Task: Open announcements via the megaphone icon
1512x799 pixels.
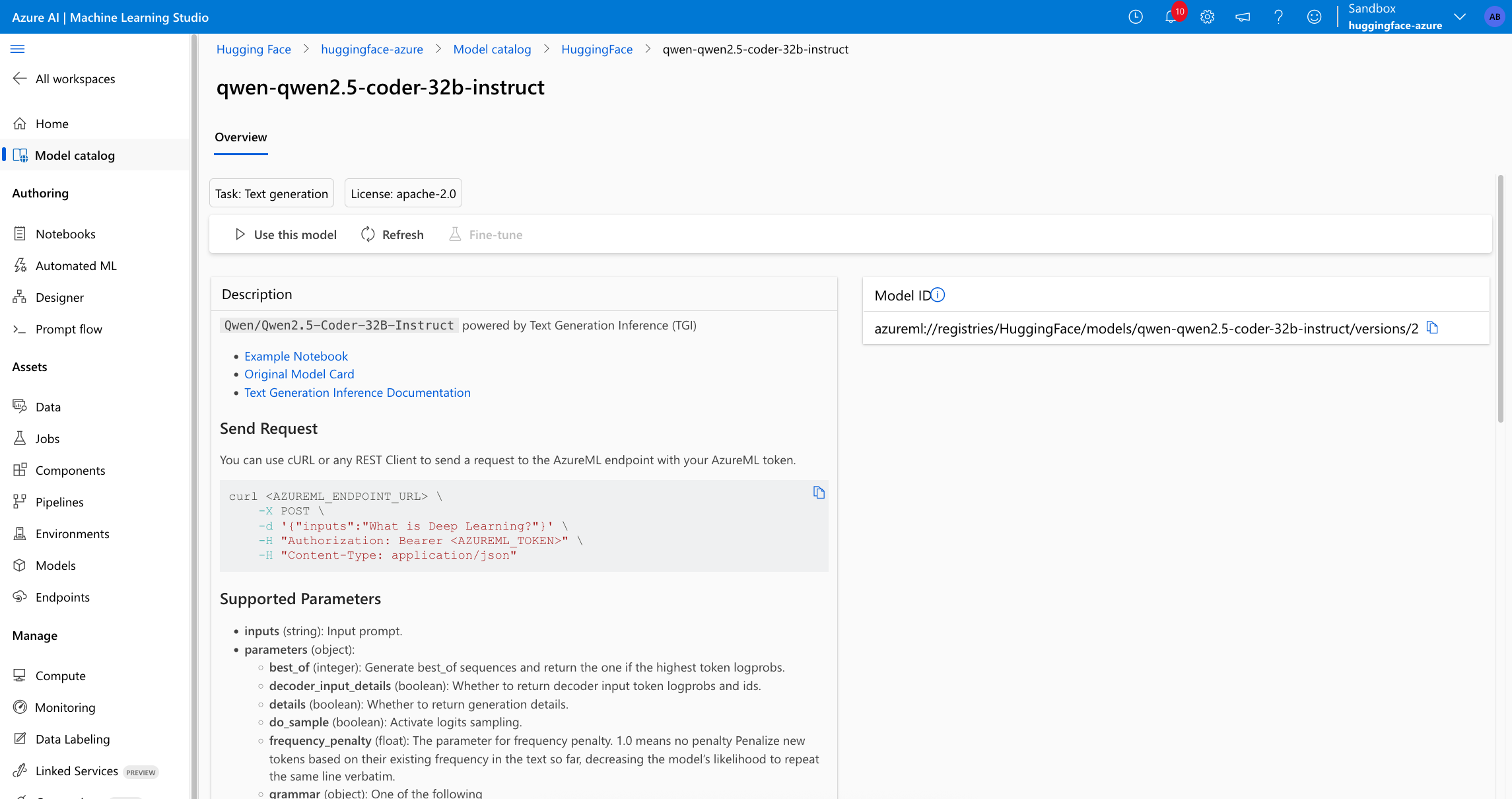Action: coord(1243,17)
